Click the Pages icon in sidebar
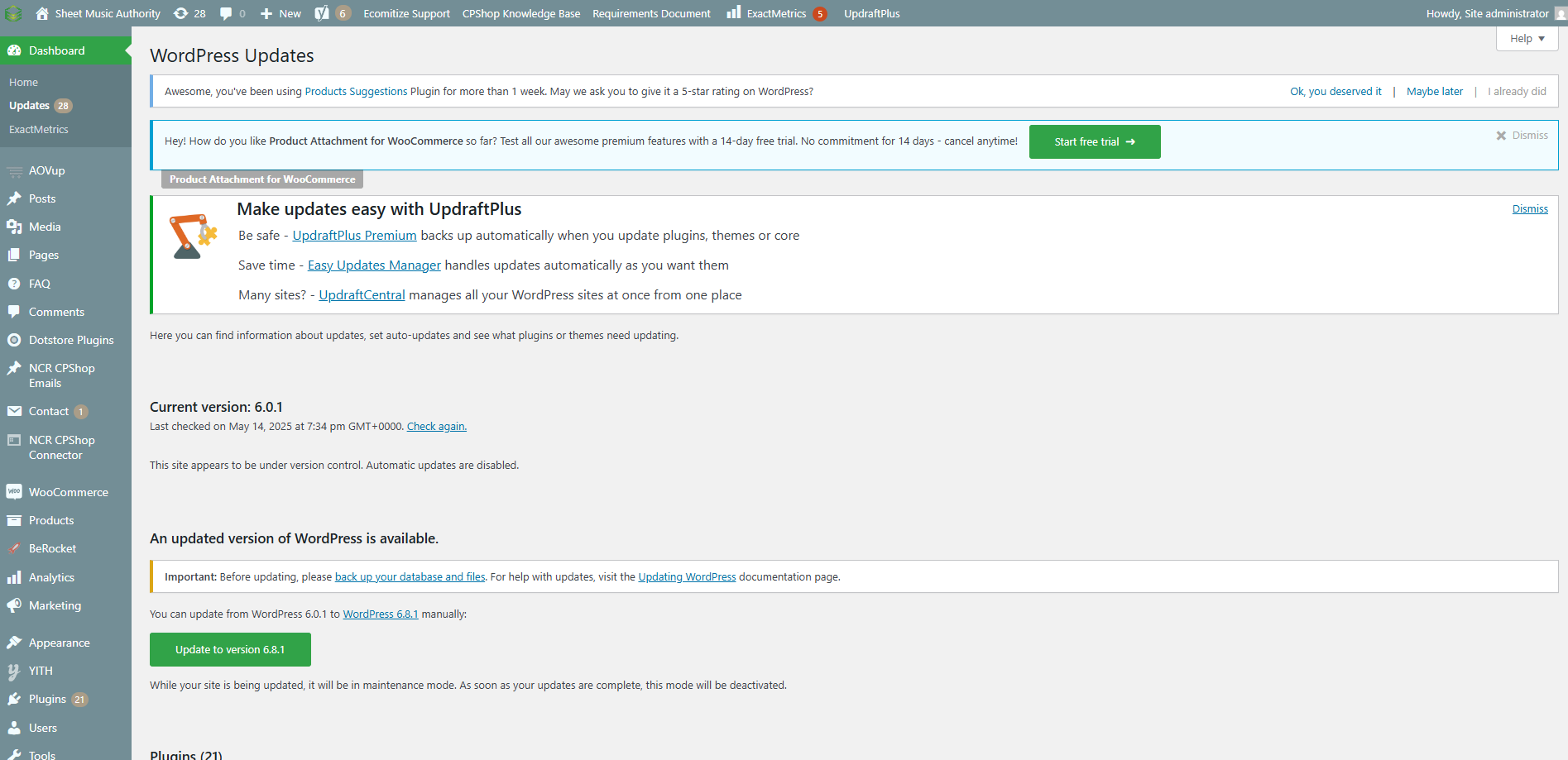Screen dimensions: 1568x760 [14, 255]
